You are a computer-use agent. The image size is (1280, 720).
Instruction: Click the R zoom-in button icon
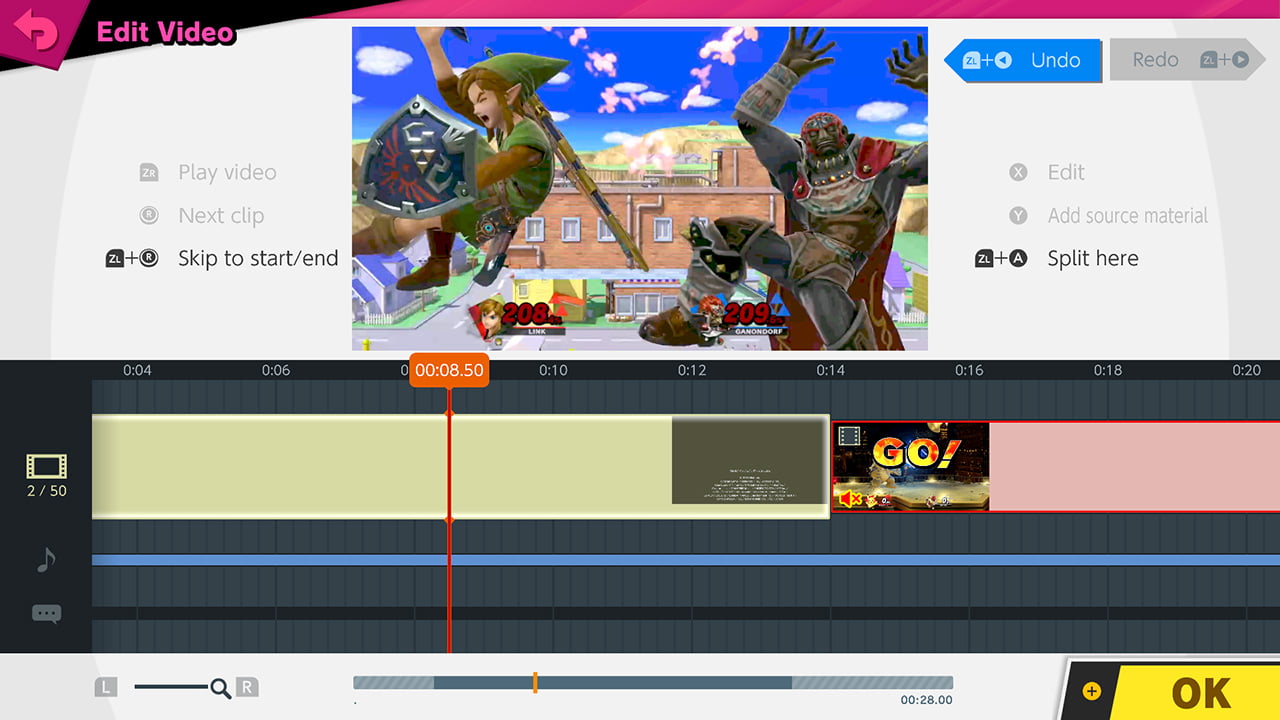coord(247,687)
